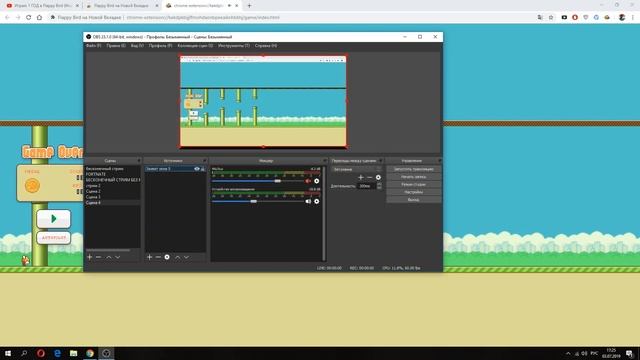Image resolution: width=640 pixels, height=360 pixels.
Task: Remove scene transition with minus icon
Action: [369, 178]
